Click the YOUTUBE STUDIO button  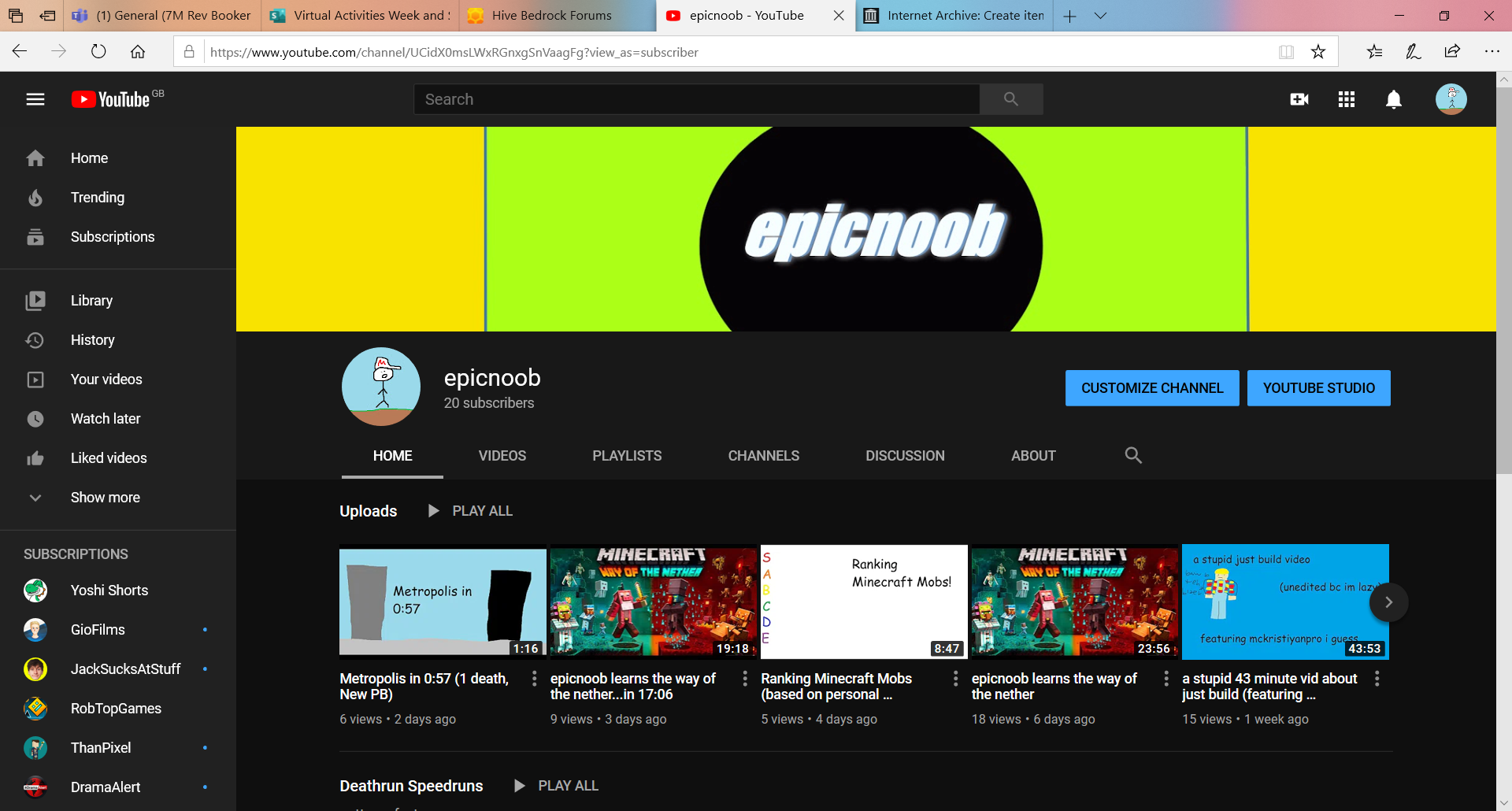(1319, 388)
